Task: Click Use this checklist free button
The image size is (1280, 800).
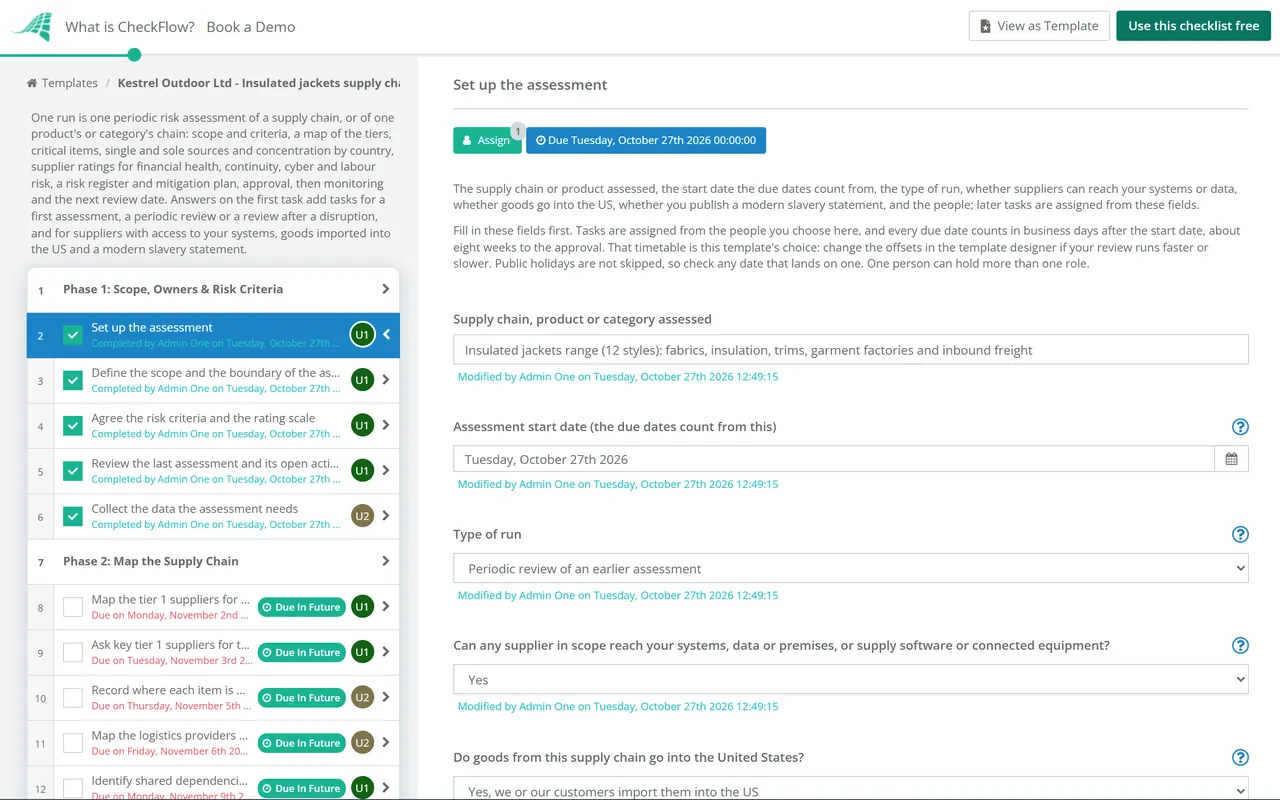Action: point(1194,26)
